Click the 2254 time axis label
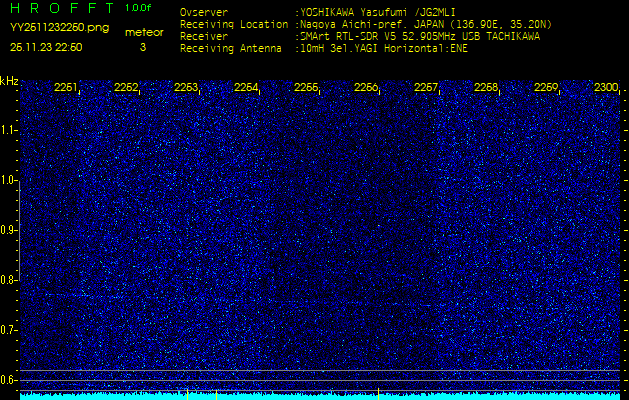629x400 pixels. click(246, 87)
